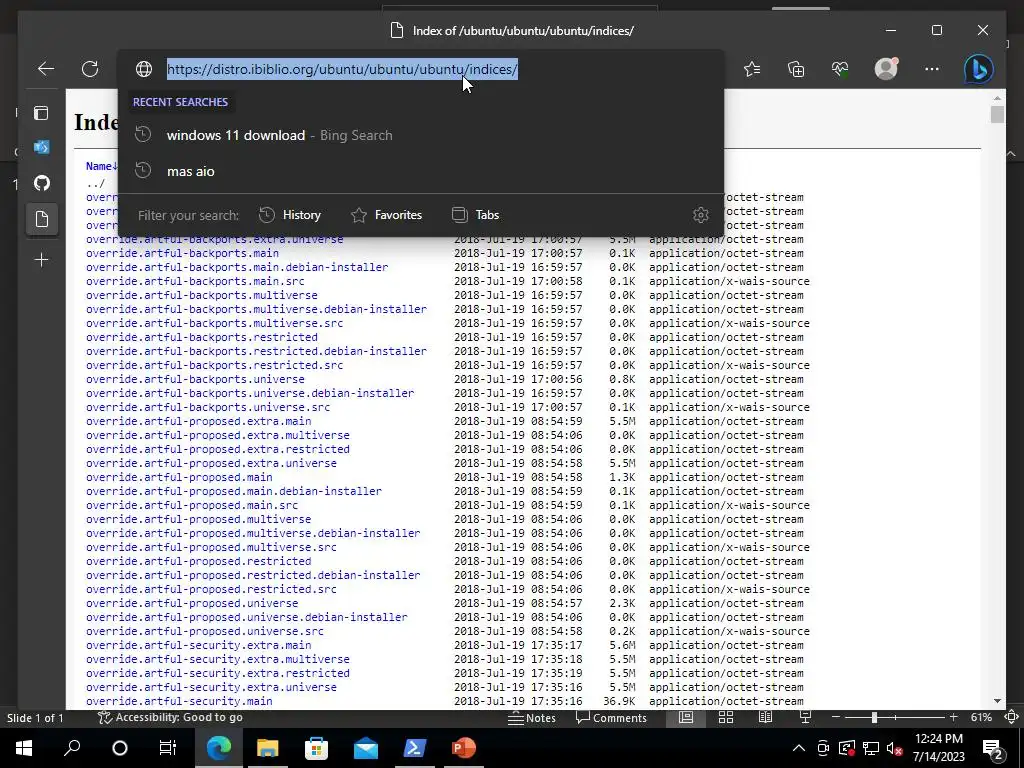Open Accessibility: Good to go status

point(170,718)
